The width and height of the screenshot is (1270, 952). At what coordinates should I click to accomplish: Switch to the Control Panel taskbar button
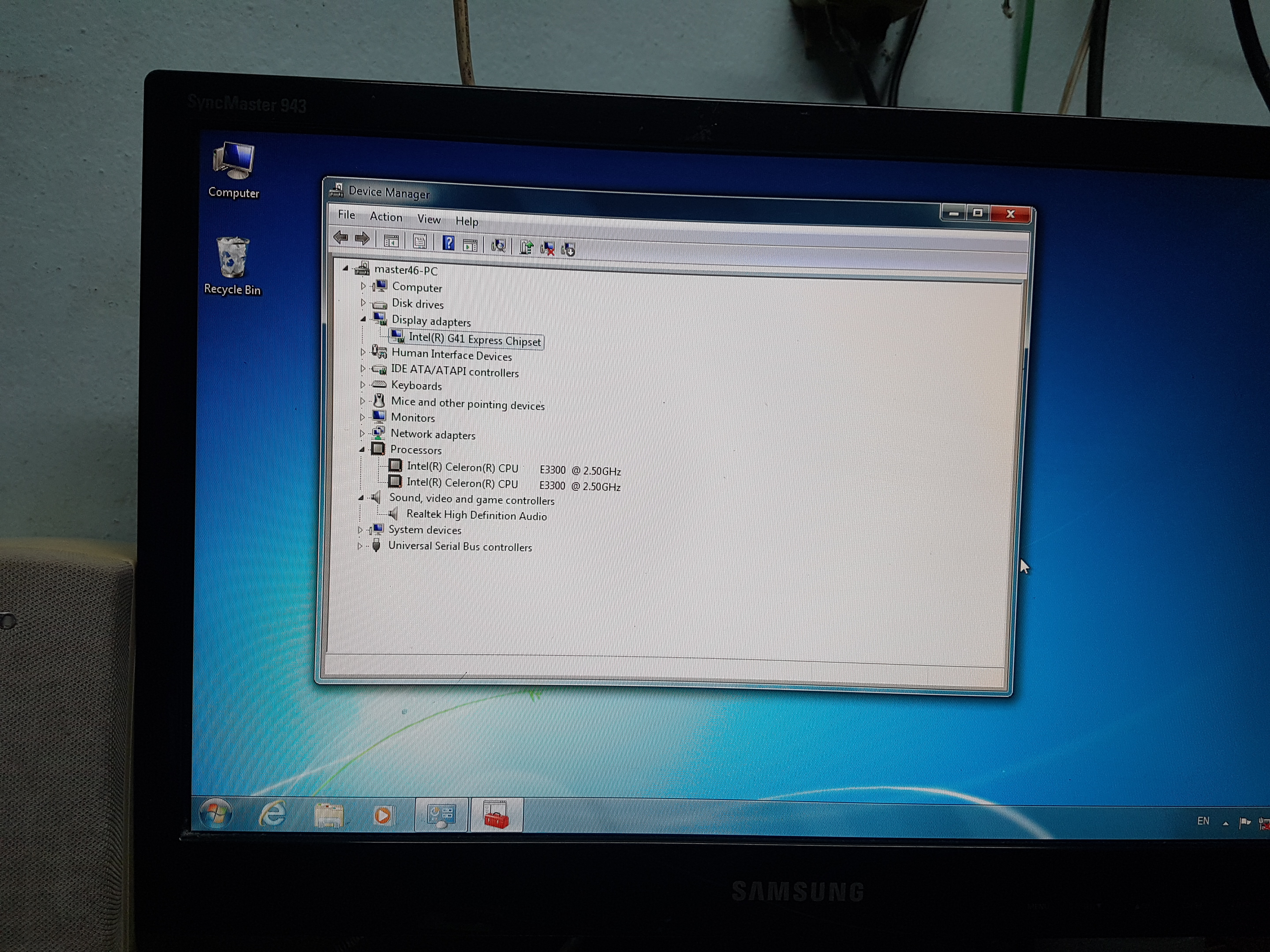coord(441,815)
